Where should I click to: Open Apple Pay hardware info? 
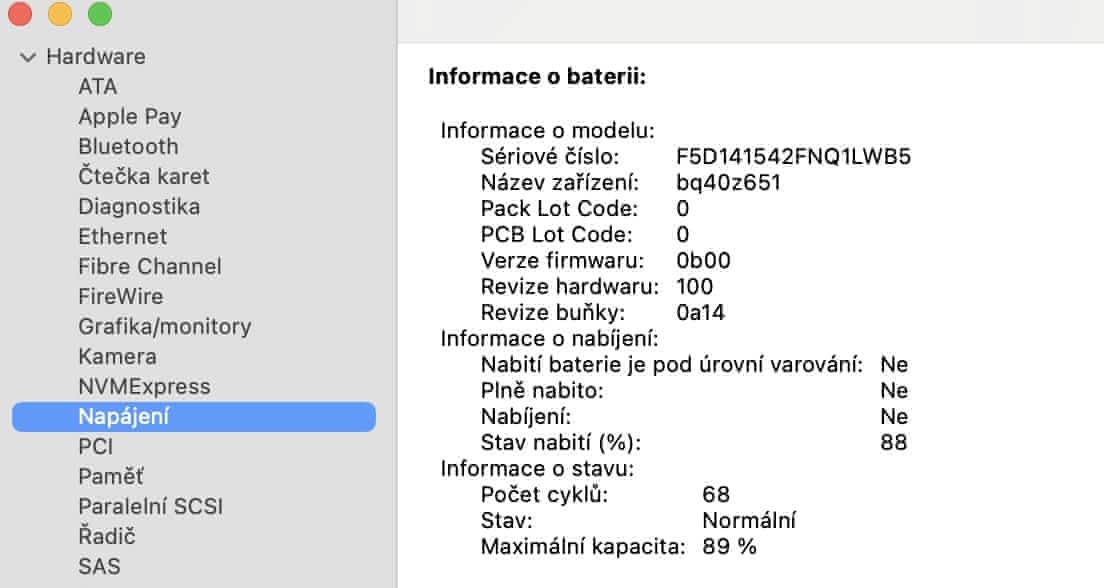[130, 117]
